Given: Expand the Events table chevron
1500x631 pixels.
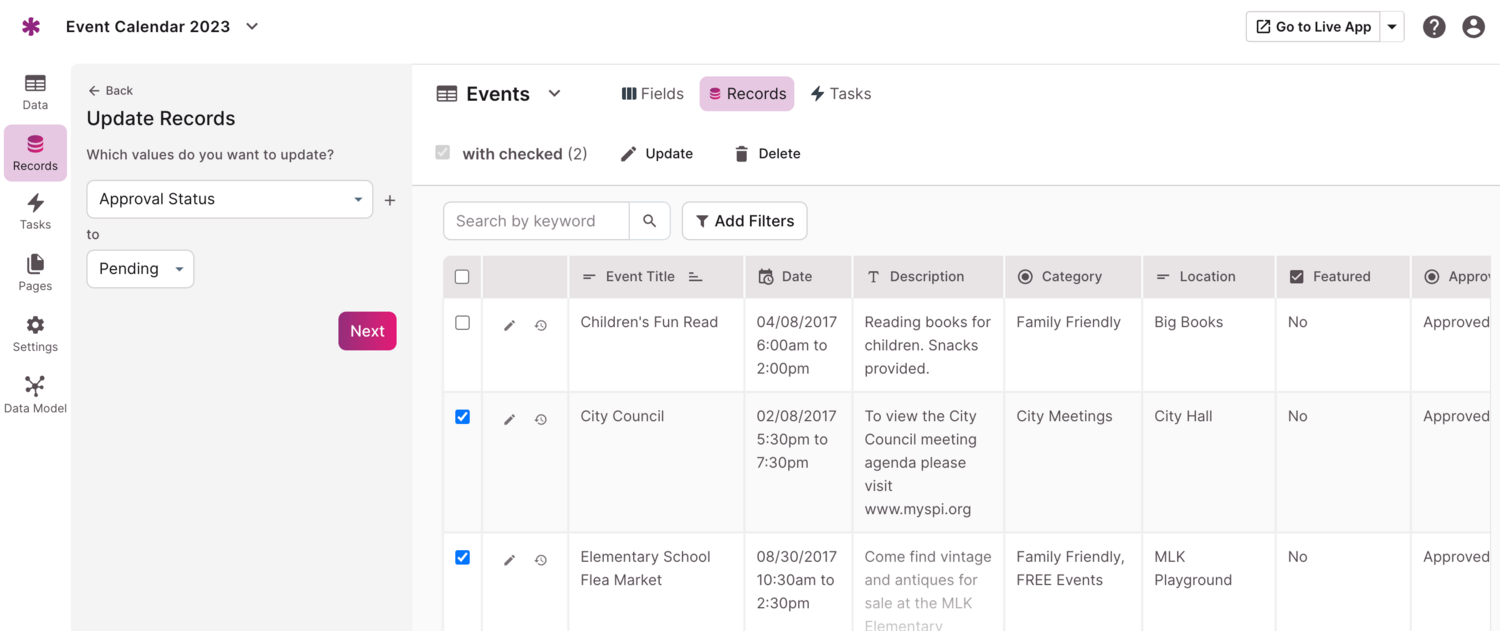Looking at the screenshot, I should [x=554, y=94].
